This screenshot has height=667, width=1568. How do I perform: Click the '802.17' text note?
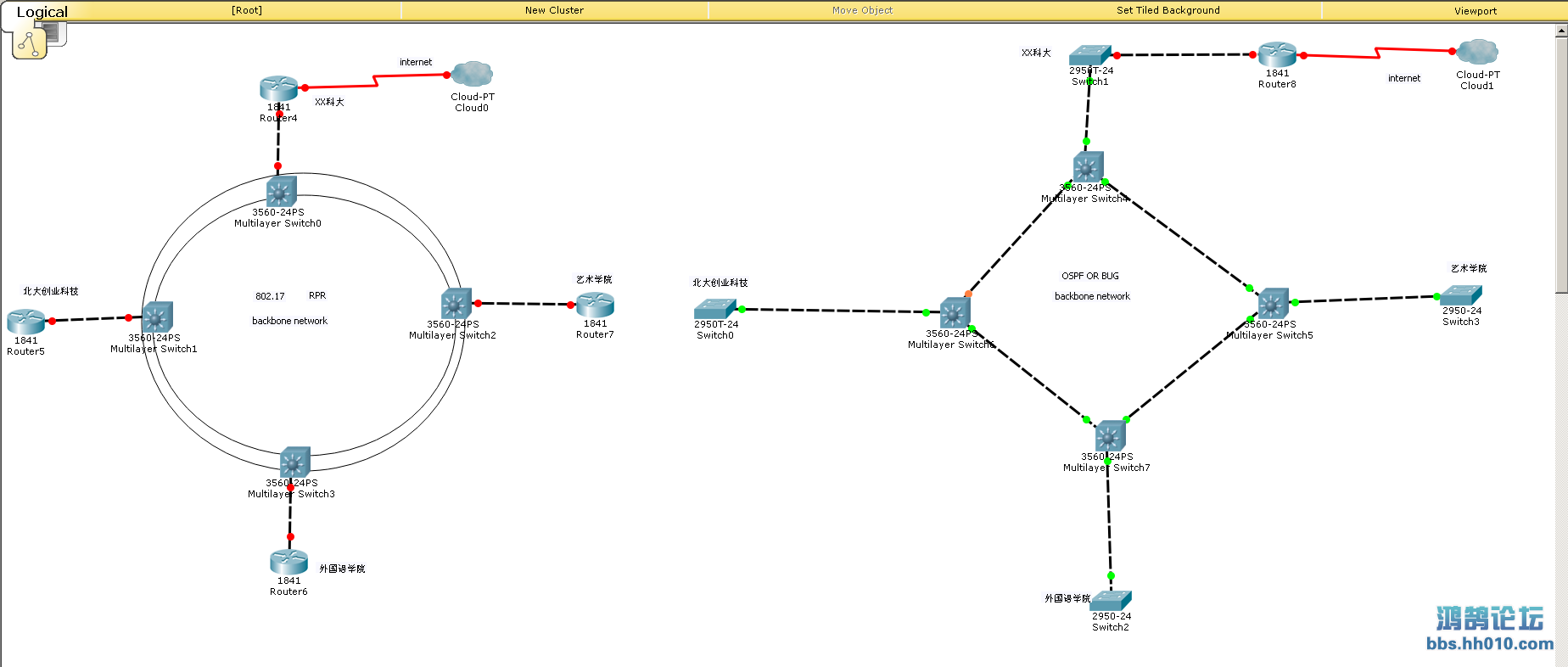pyautogui.click(x=270, y=296)
